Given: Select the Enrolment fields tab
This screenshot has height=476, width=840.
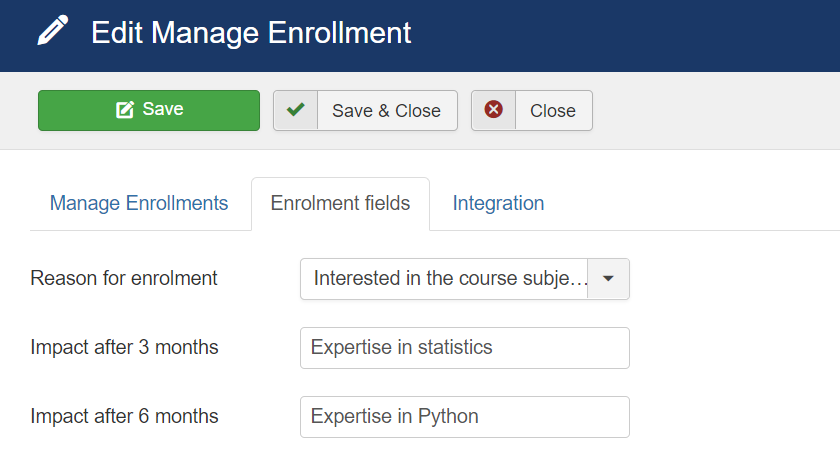Looking at the screenshot, I should (x=340, y=204).
